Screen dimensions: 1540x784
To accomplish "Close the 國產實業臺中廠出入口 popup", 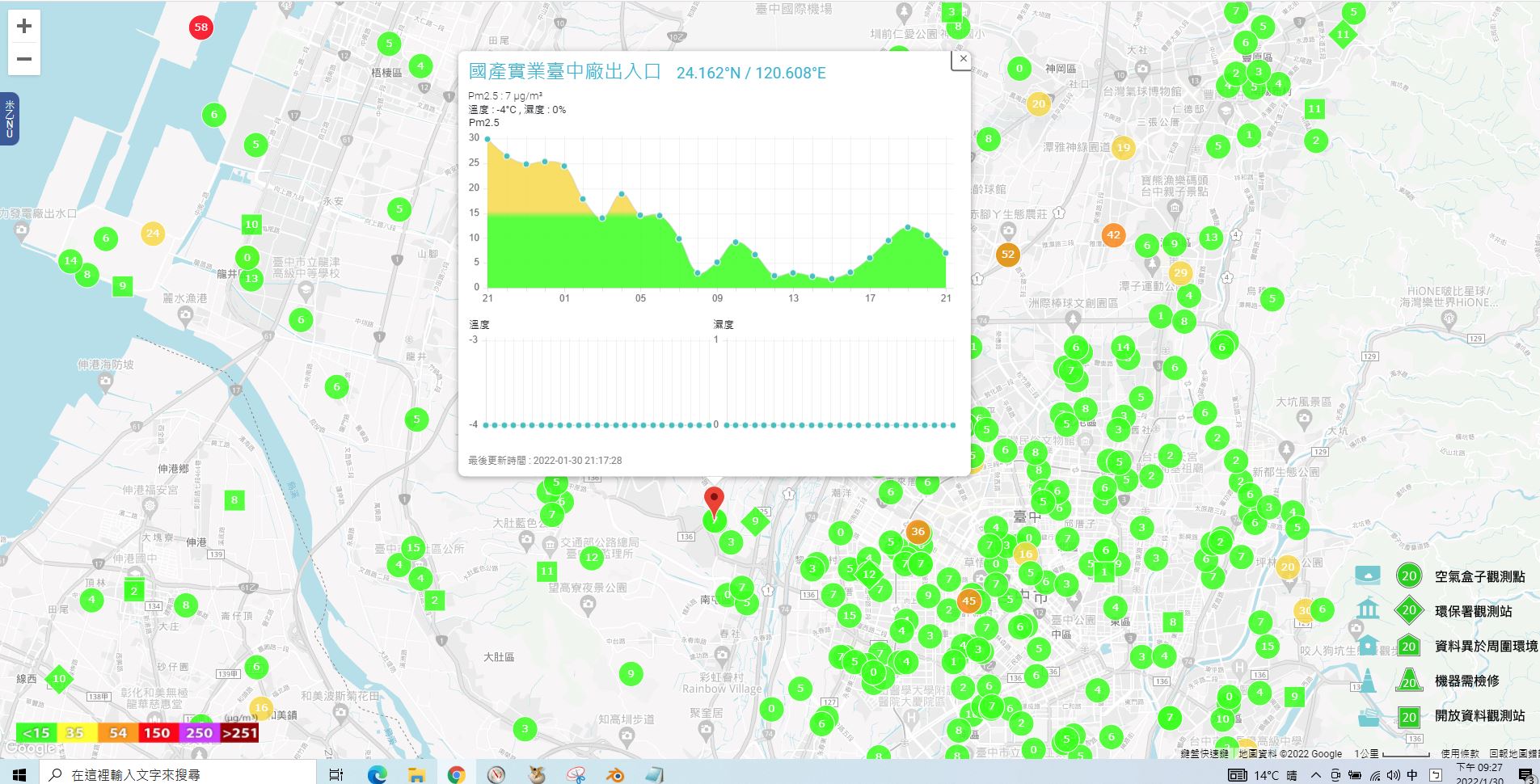I will [962, 59].
